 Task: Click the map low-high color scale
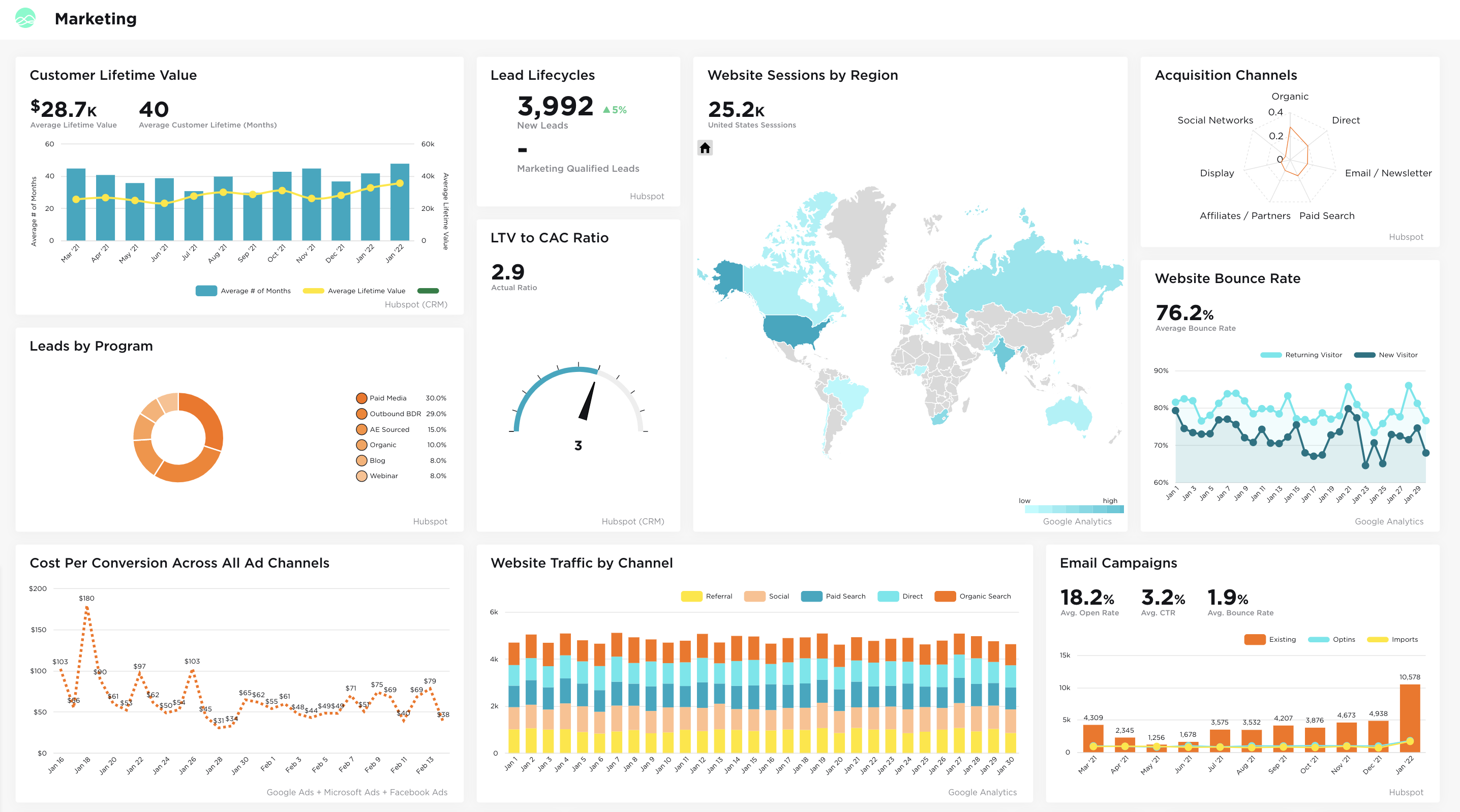click(1074, 509)
